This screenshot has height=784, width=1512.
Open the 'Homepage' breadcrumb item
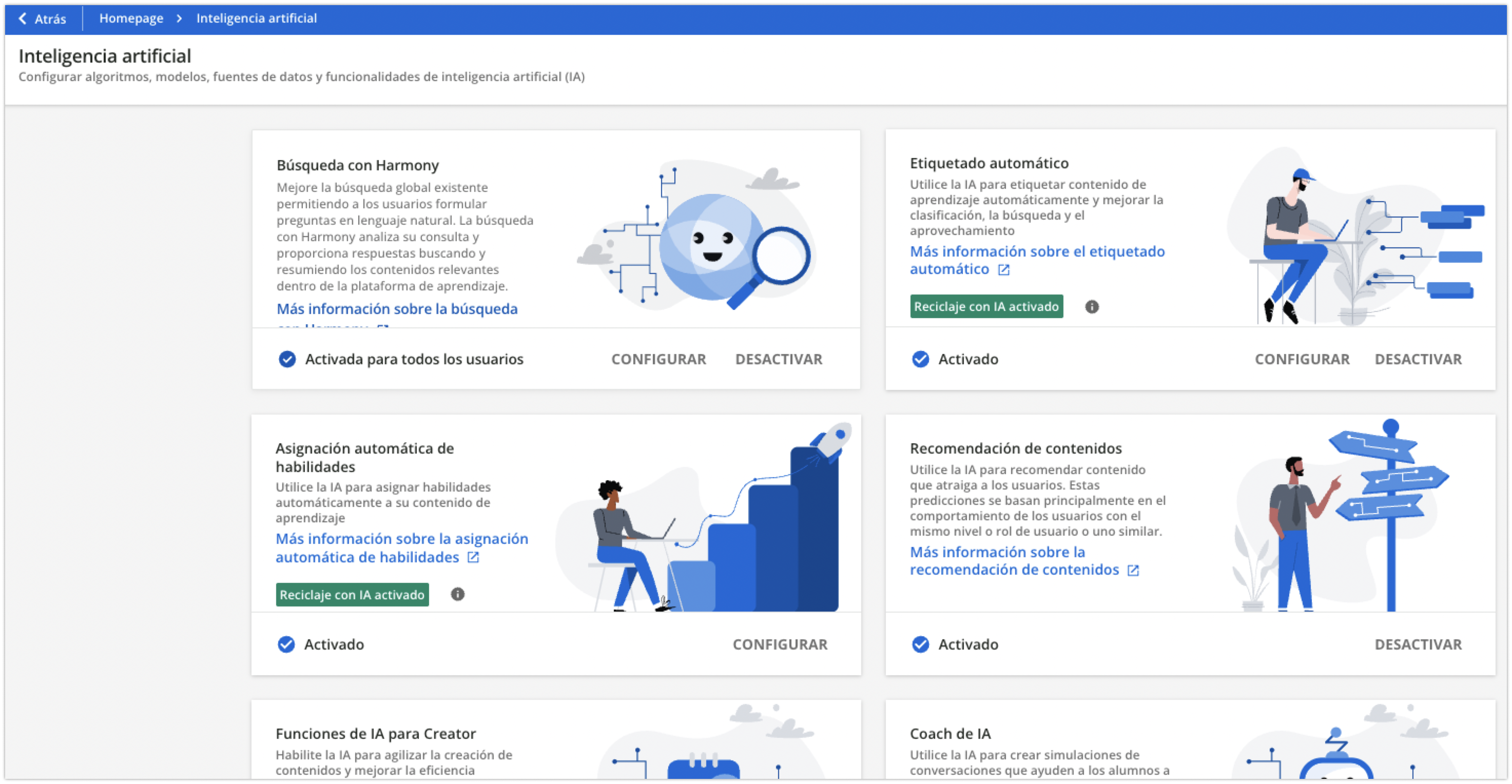tap(132, 17)
